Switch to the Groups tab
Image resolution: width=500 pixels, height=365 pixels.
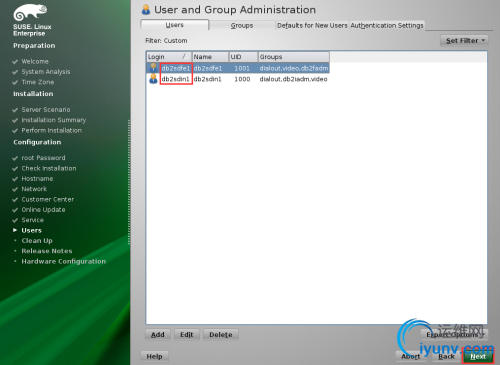(x=242, y=25)
